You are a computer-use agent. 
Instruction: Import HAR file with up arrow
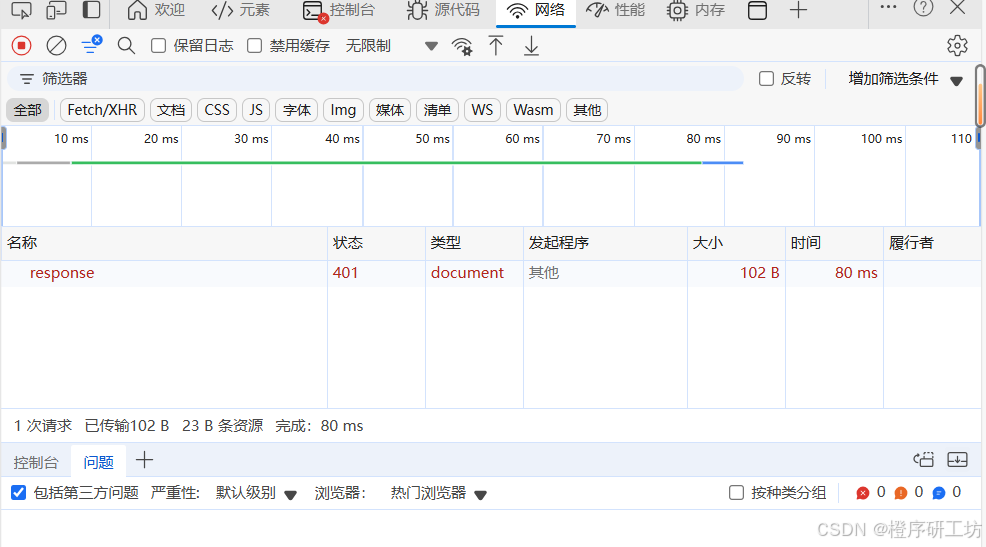click(x=496, y=46)
